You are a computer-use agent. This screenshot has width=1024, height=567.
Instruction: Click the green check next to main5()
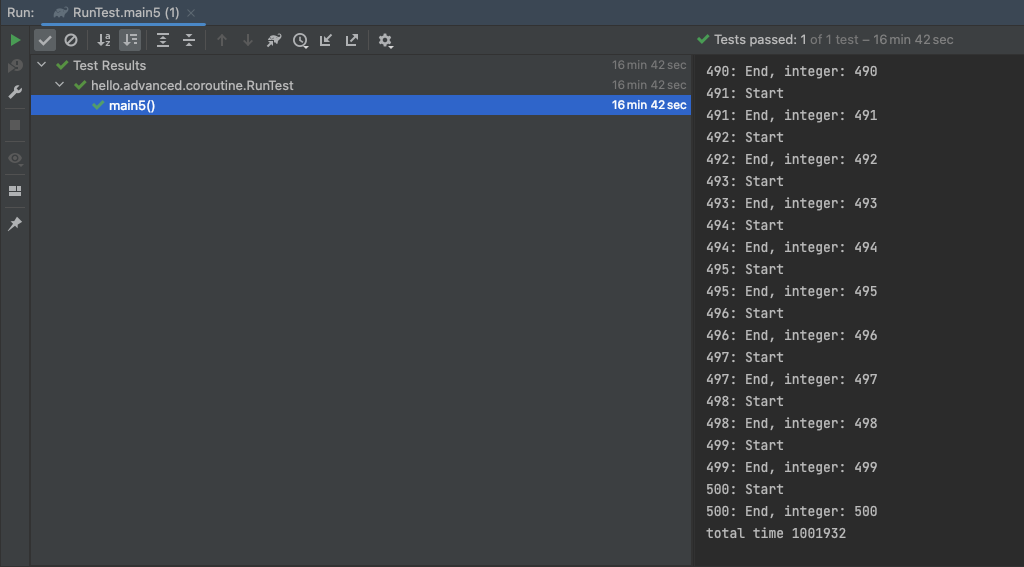tap(98, 105)
